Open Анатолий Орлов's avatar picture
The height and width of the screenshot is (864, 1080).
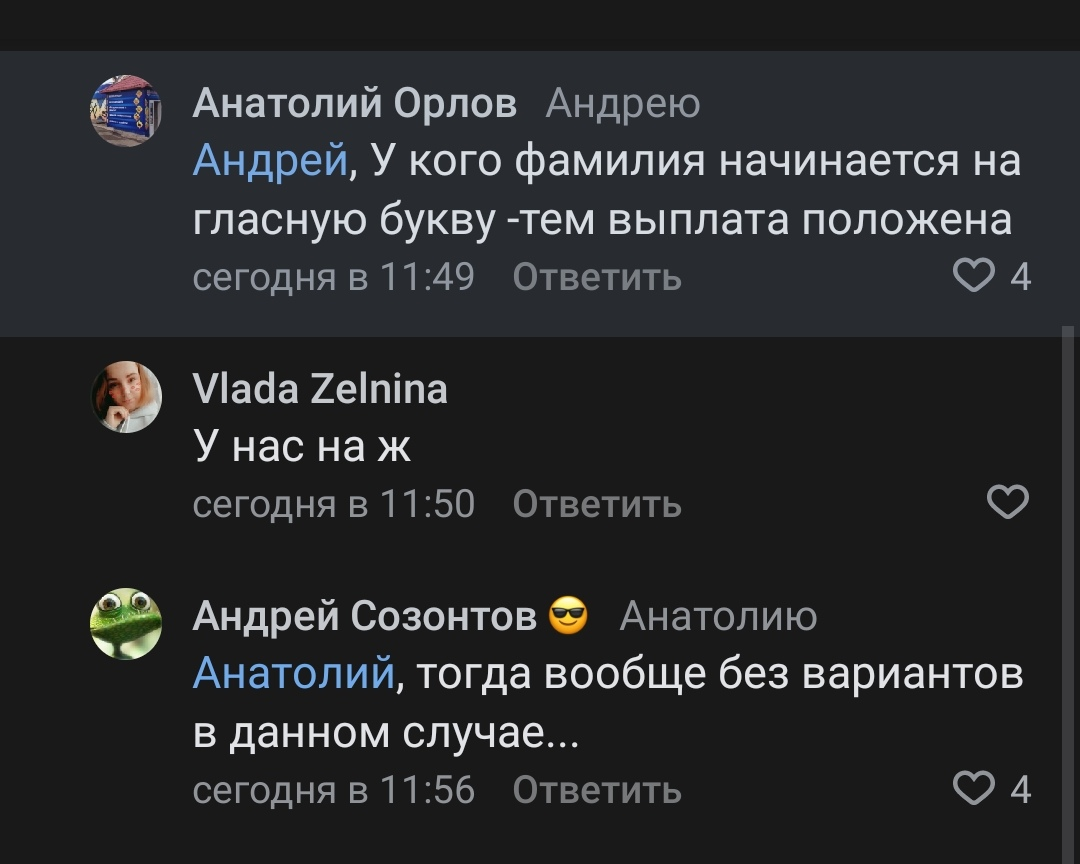pyautogui.click(x=126, y=111)
